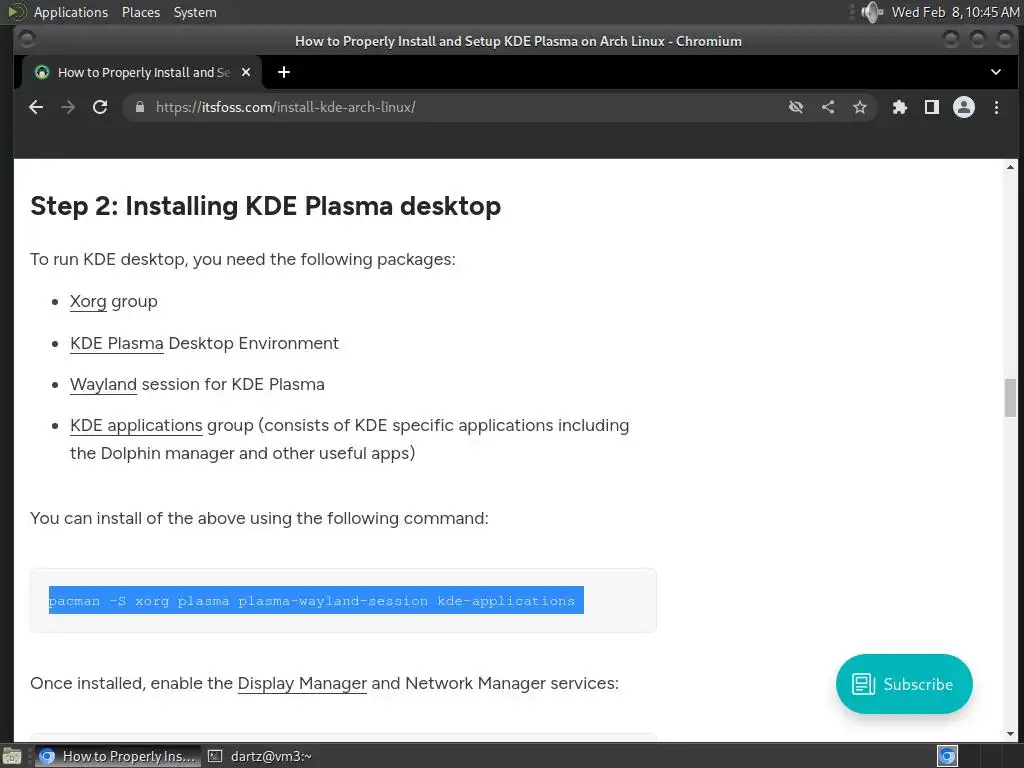Click the Subscribe button
Viewport: 1024px width, 768px height.
(904, 684)
